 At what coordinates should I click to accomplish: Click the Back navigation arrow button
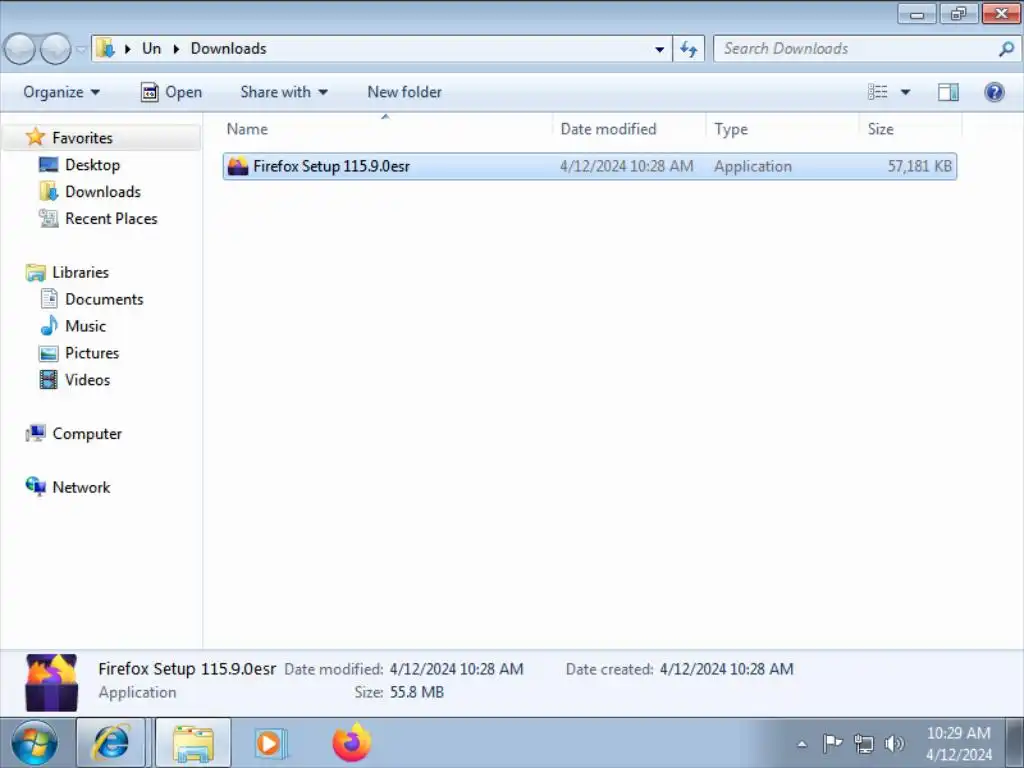[x=20, y=49]
